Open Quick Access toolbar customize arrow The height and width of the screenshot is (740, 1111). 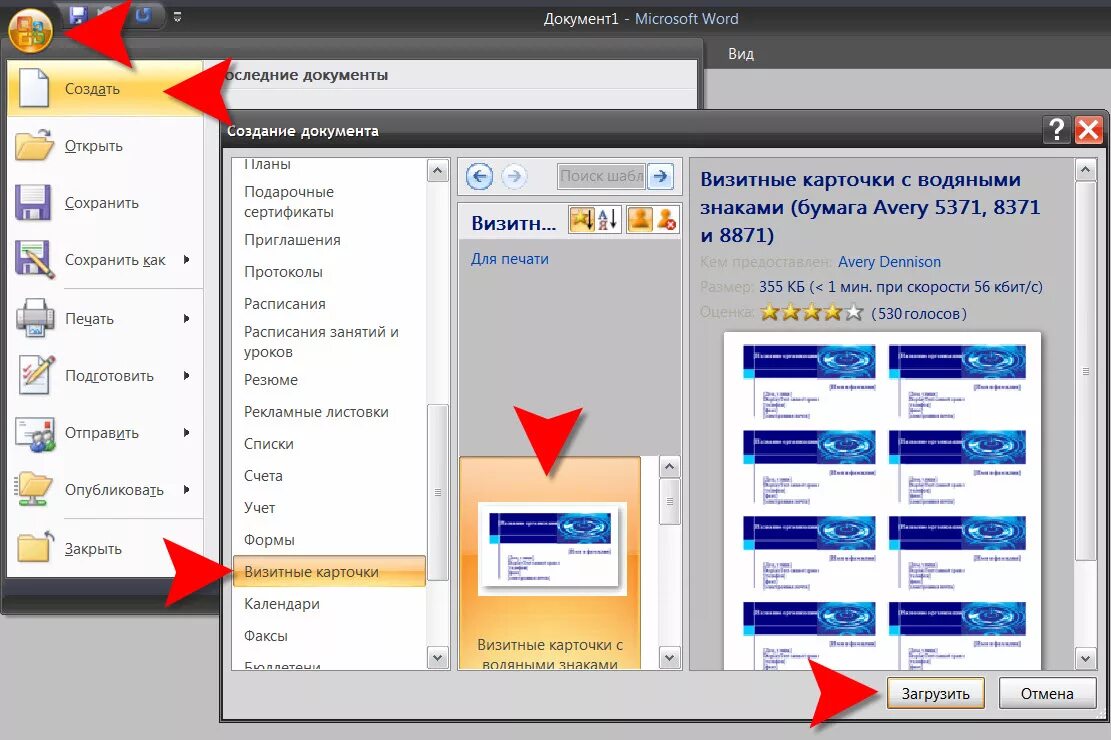point(177,16)
